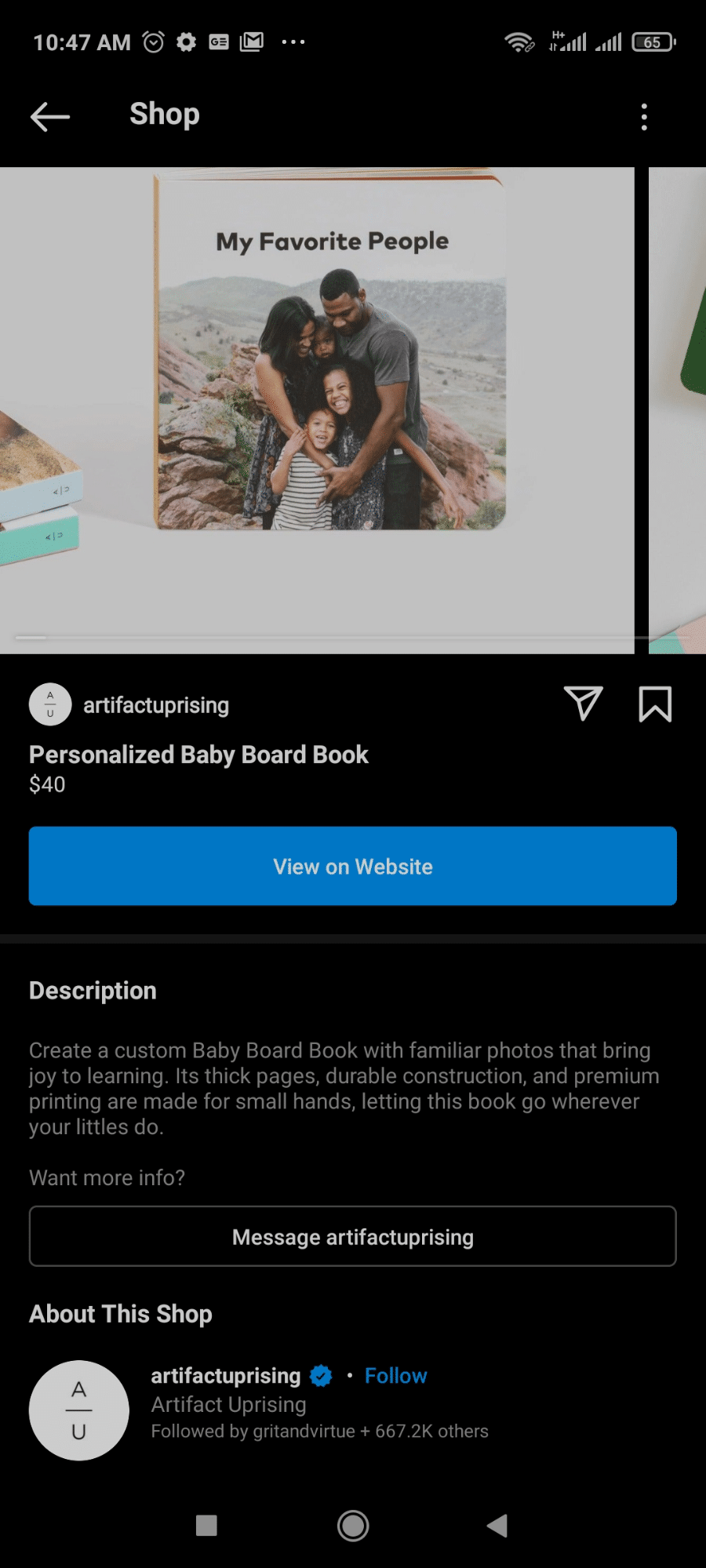Follow the artifactuprising shop
The width and height of the screenshot is (706, 1568).
(x=395, y=1376)
